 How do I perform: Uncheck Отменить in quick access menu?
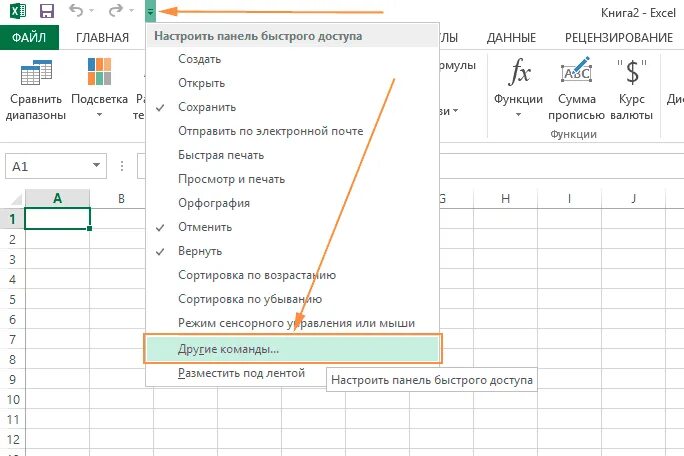pyautogui.click(x=292, y=227)
